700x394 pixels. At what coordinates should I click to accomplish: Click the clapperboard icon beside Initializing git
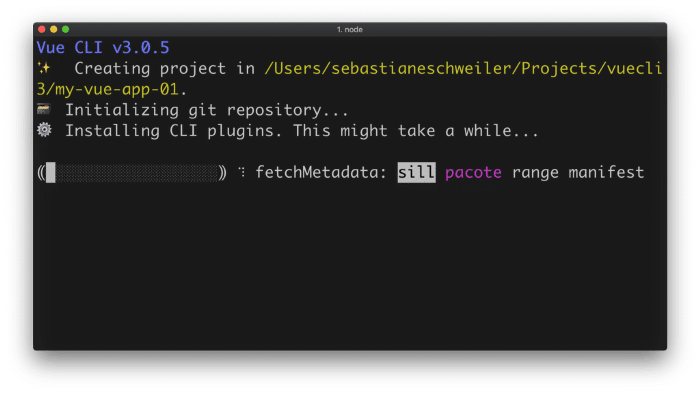(x=44, y=109)
